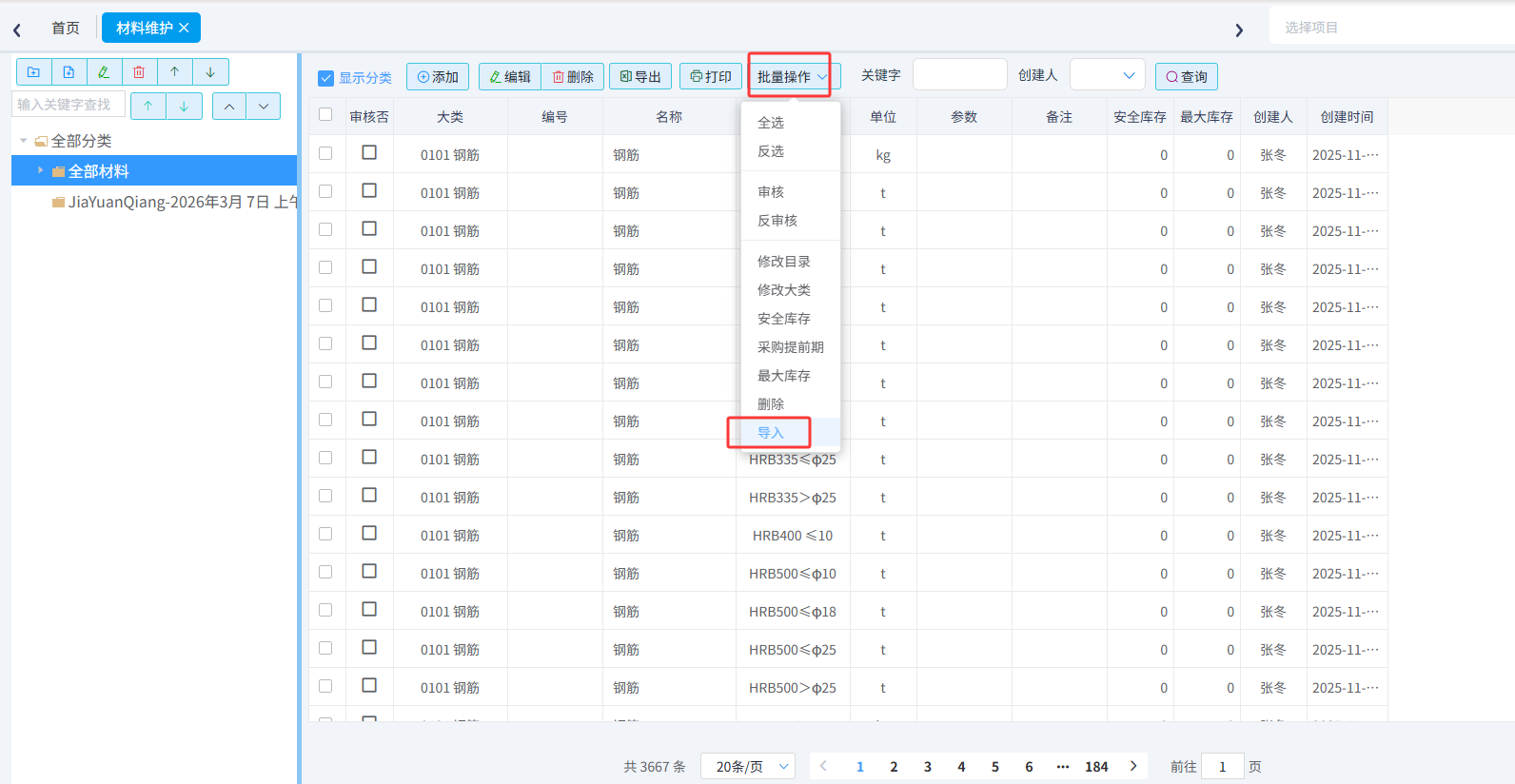
Task: Click the green down arrow beside the search box
Action: 184,106
